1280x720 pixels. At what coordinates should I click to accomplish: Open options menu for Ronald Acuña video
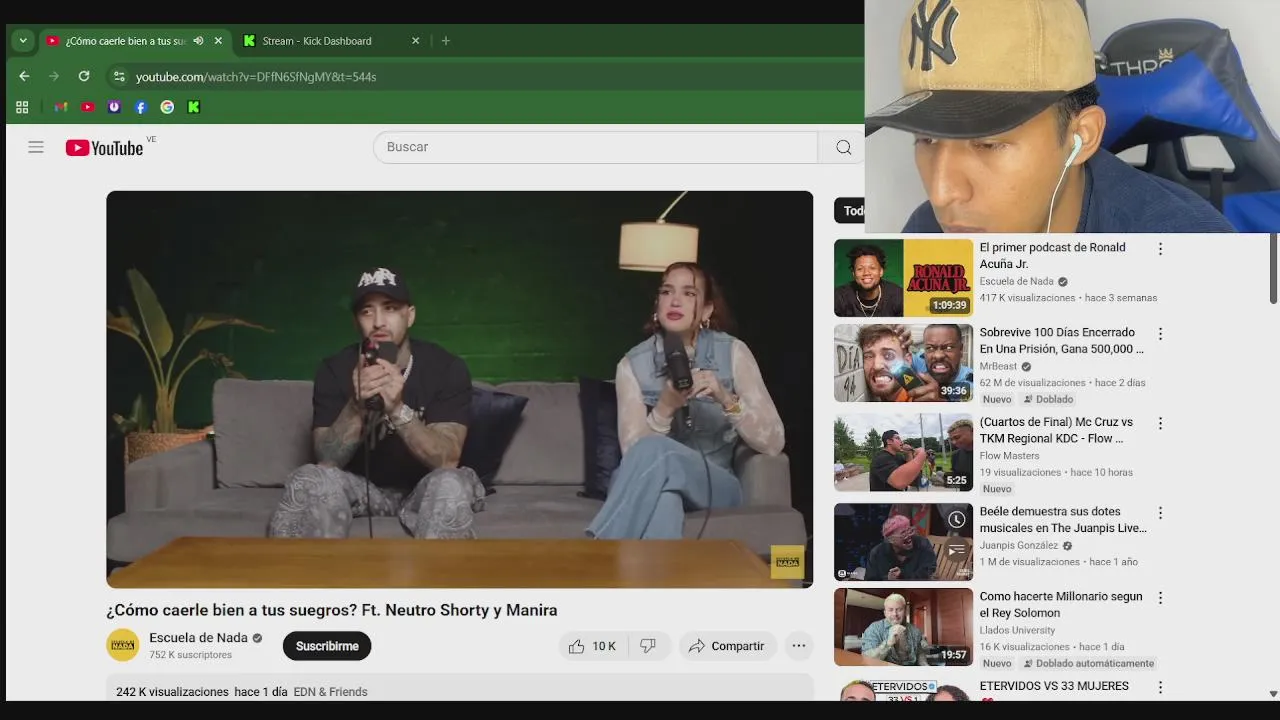coord(1160,249)
